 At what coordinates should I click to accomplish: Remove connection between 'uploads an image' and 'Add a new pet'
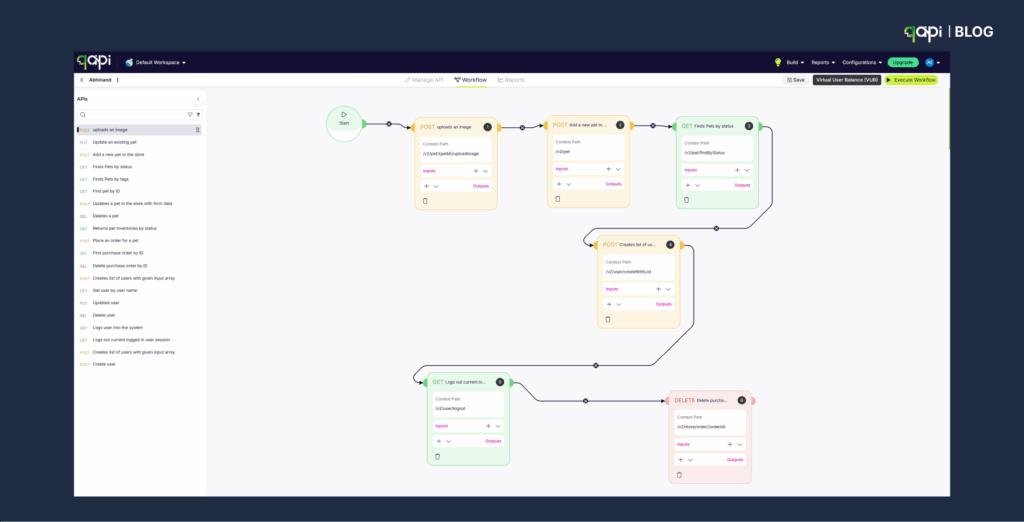point(522,127)
